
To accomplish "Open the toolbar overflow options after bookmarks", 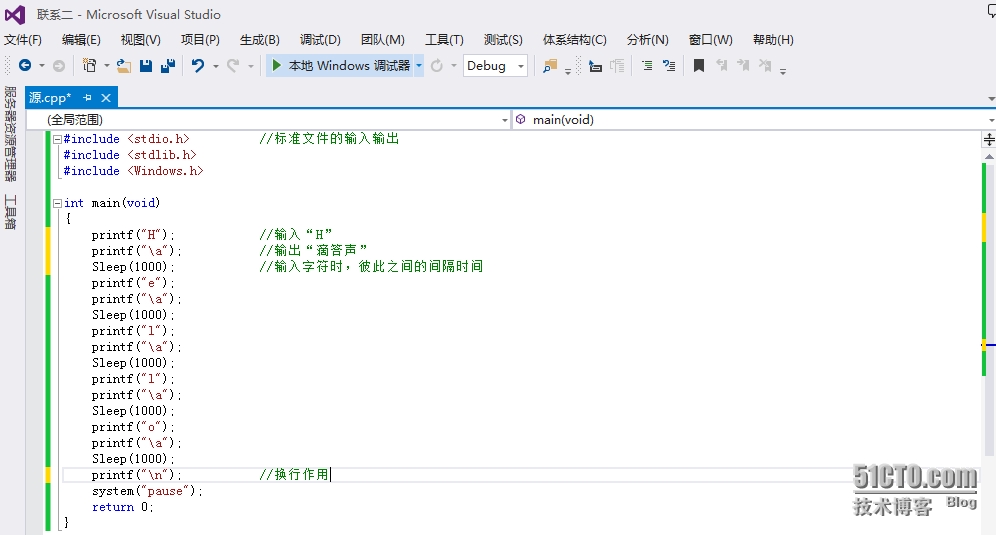I will click(x=783, y=71).
